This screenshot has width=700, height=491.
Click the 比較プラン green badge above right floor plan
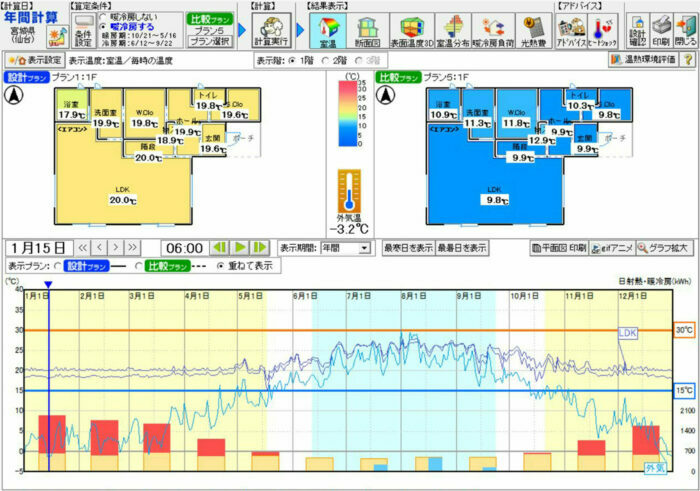tap(398, 77)
